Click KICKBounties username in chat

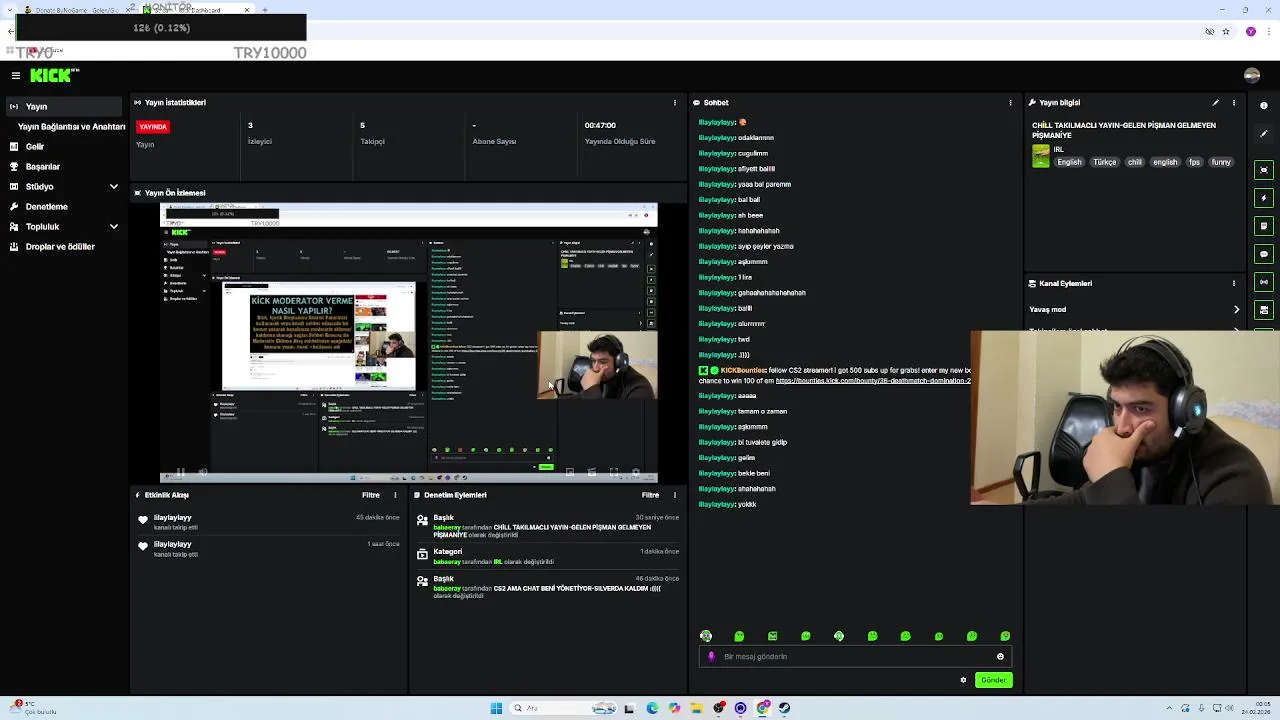click(x=742, y=370)
